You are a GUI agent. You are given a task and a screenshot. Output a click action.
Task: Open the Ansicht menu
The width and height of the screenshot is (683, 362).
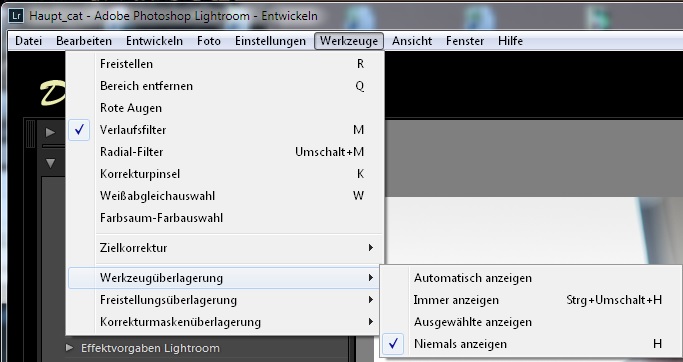tap(412, 41)
